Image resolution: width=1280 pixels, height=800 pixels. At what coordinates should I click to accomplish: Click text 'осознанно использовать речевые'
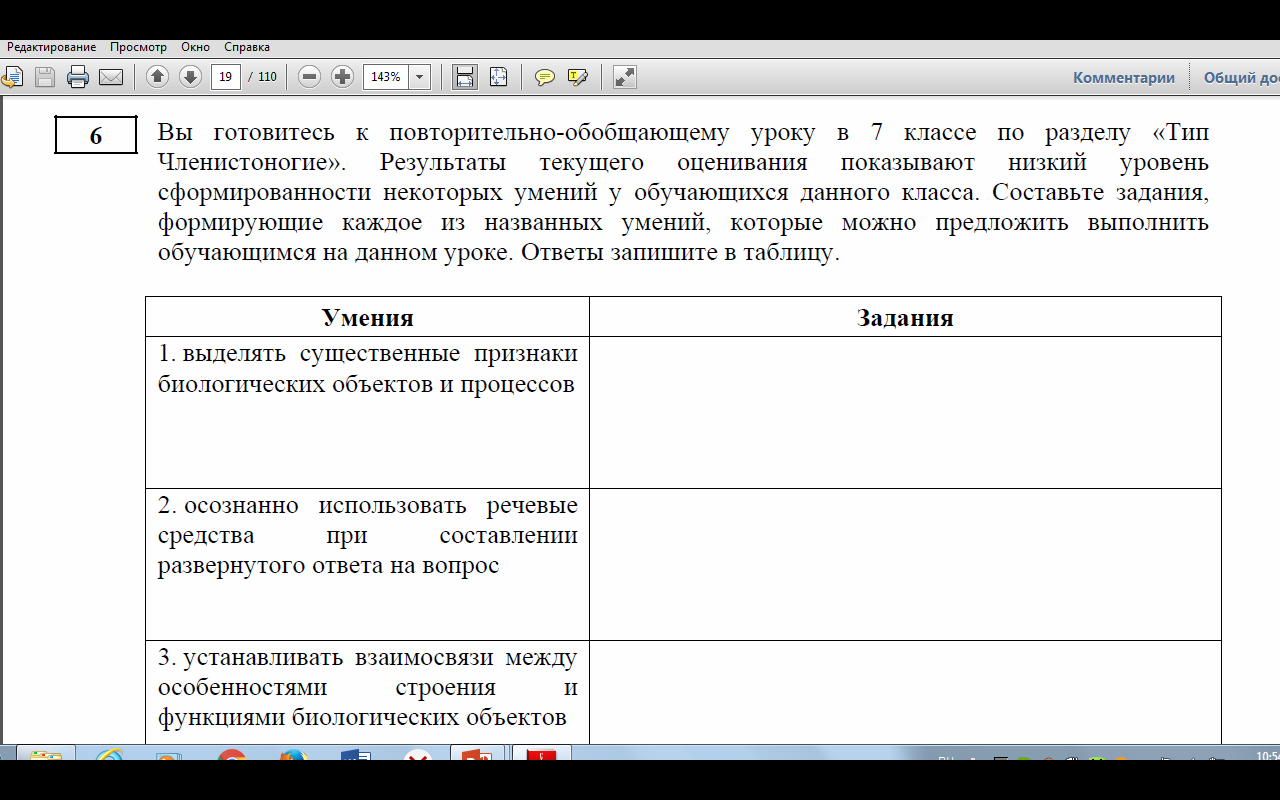click(x=380, y=505)
